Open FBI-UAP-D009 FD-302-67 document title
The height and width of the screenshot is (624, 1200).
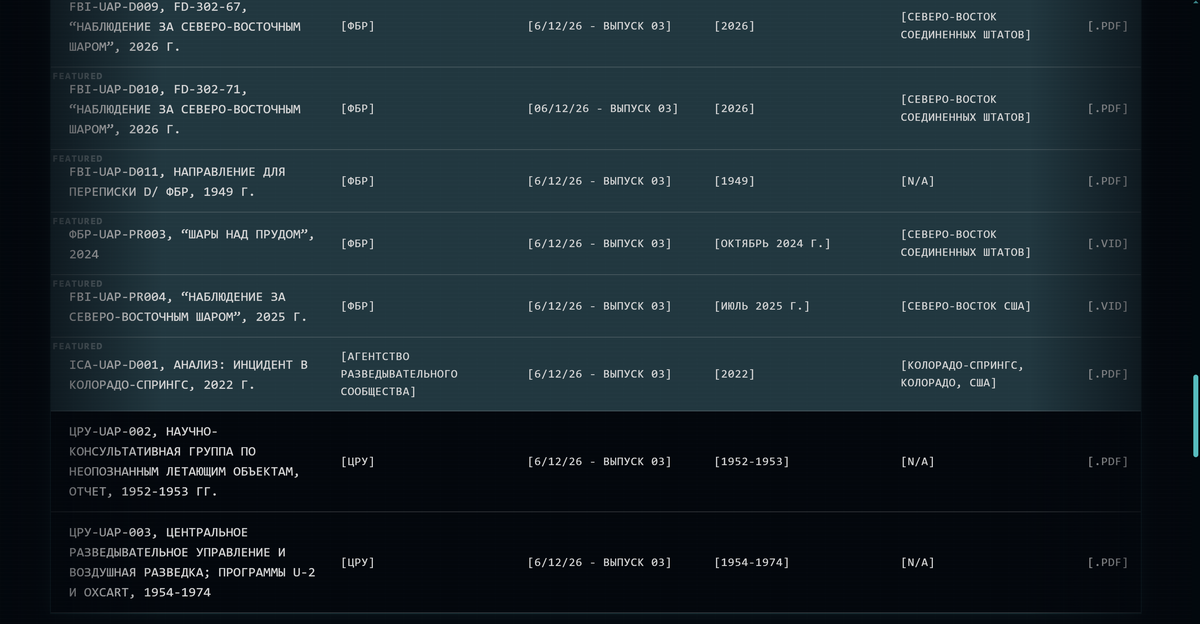pos(185,27)
